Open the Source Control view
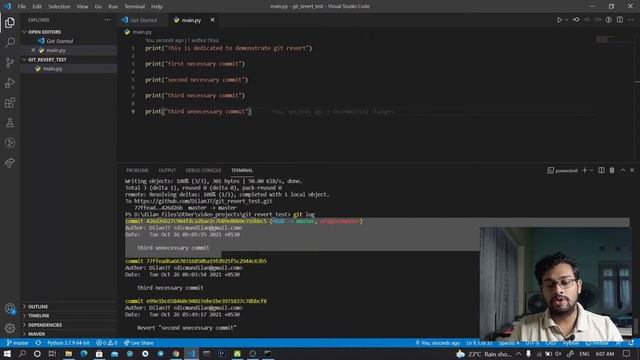640x360 pixels. (10, 62)
